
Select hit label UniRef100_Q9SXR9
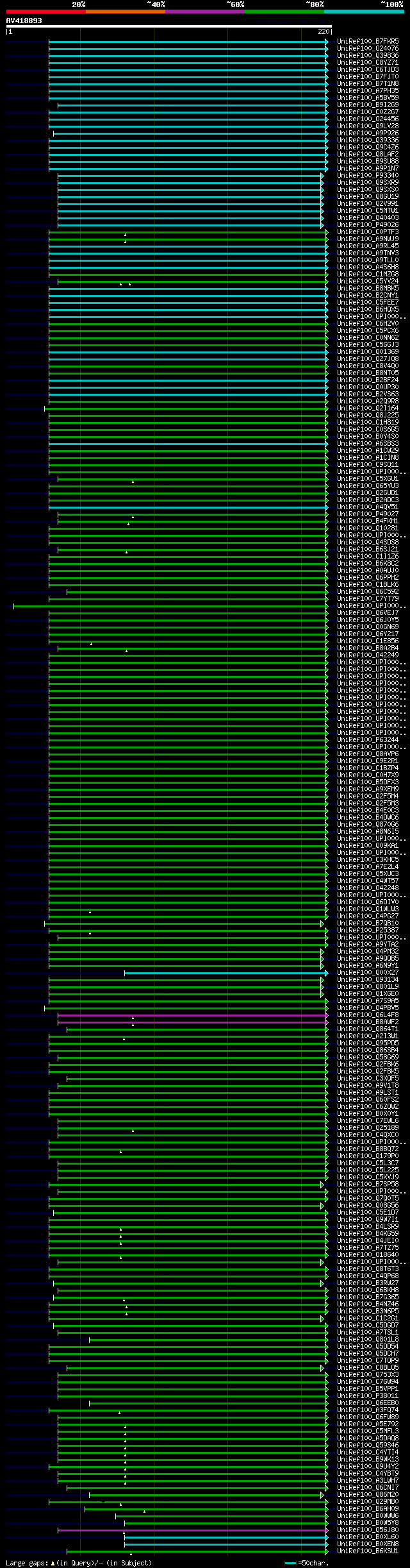[368, 183]
